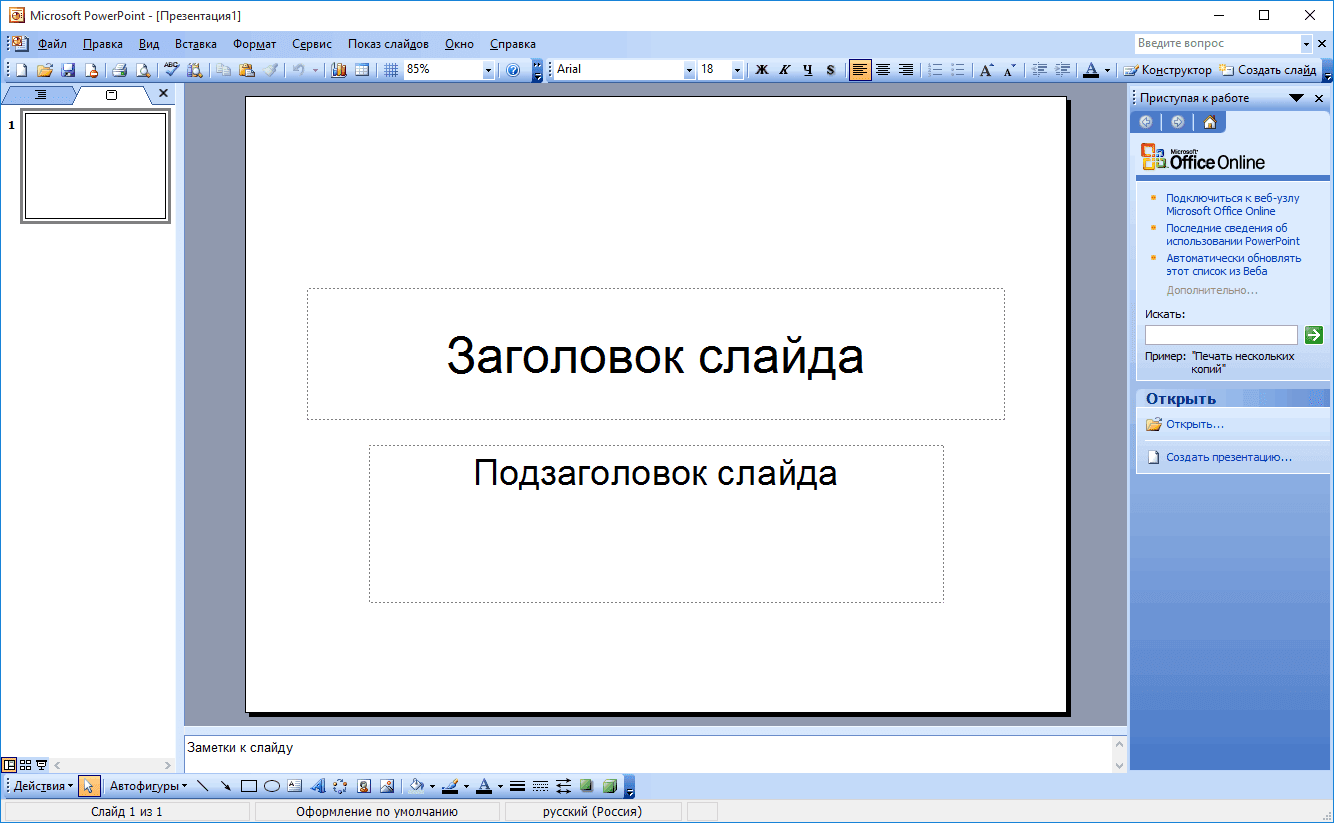Toggle right text alignment
This screenshot has height=823, width=1334.
coord(906,70)
